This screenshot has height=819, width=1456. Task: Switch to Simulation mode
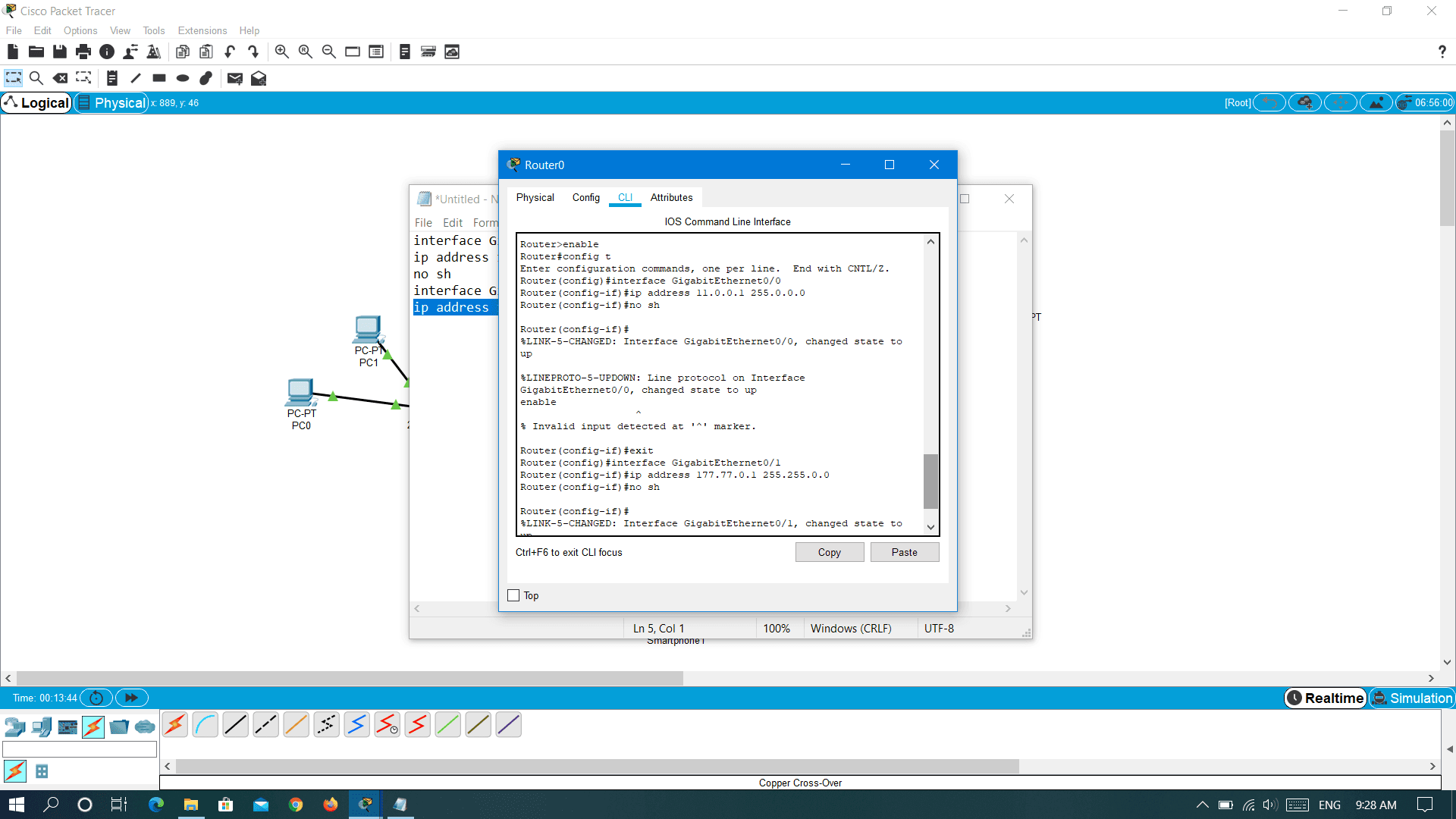(x=1412, y=698)
